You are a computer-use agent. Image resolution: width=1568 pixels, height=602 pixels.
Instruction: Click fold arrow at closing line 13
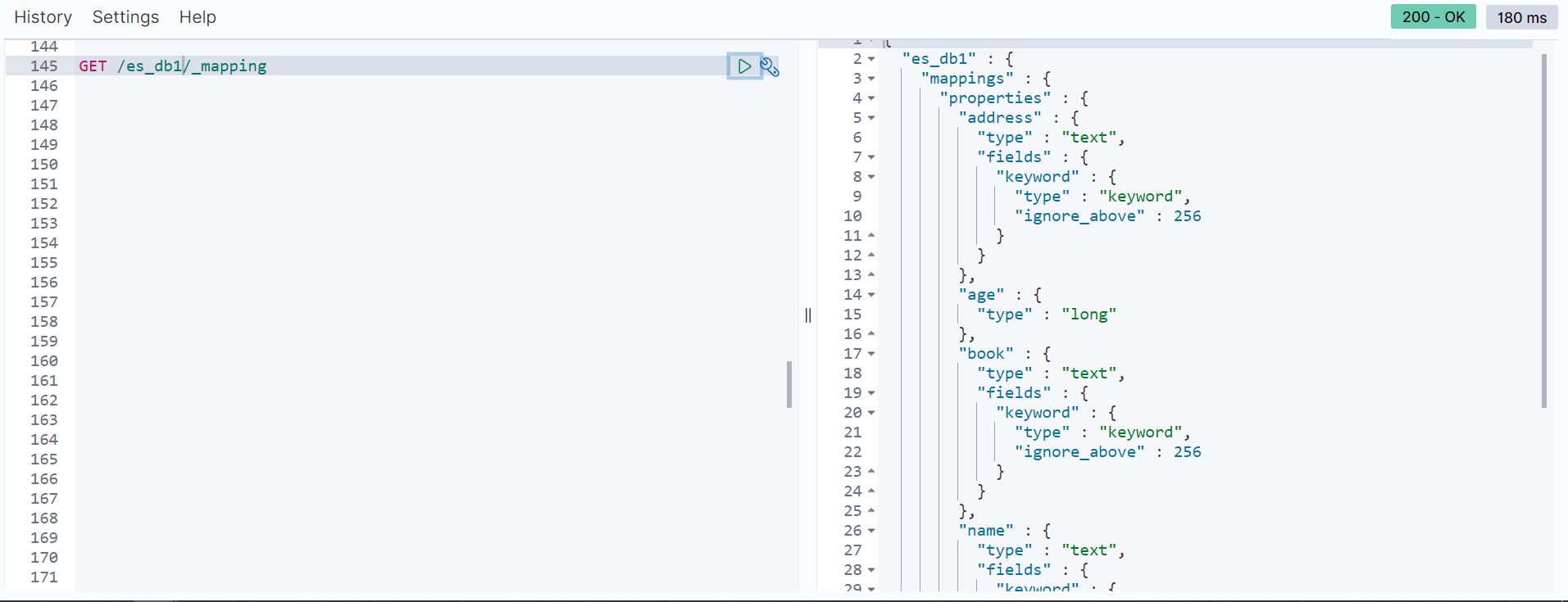pos(871,275)
